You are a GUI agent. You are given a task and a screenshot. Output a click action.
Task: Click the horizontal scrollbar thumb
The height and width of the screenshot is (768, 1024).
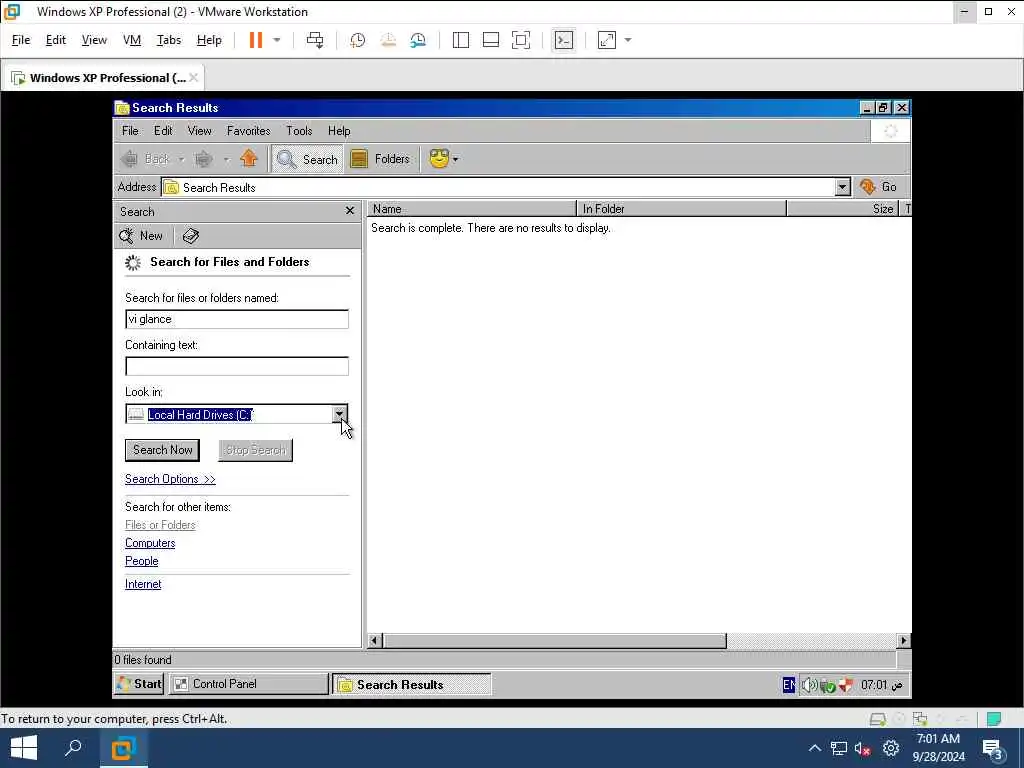tap(554, 641)
